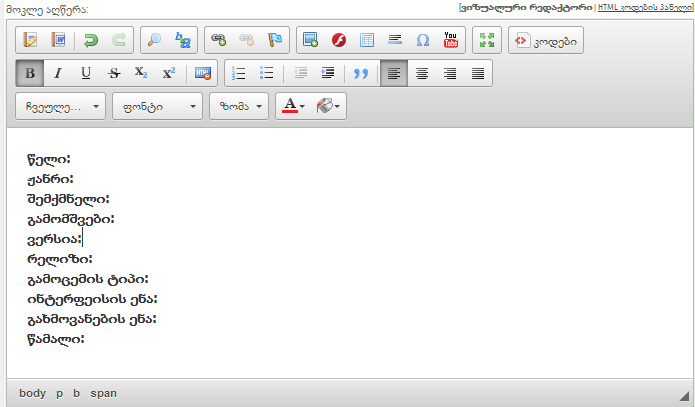
Task: Click the Undo arrow icon
Action: (91, 40)
